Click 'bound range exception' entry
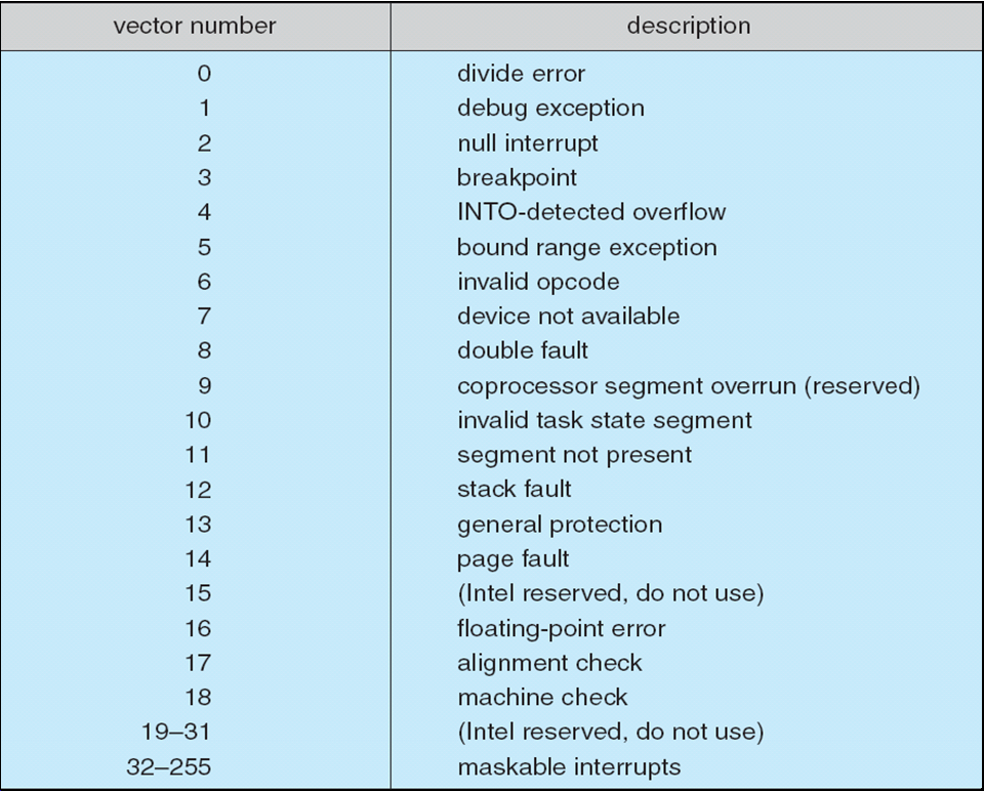The height and width of the screenshot is (792, 984). [587, 247]
